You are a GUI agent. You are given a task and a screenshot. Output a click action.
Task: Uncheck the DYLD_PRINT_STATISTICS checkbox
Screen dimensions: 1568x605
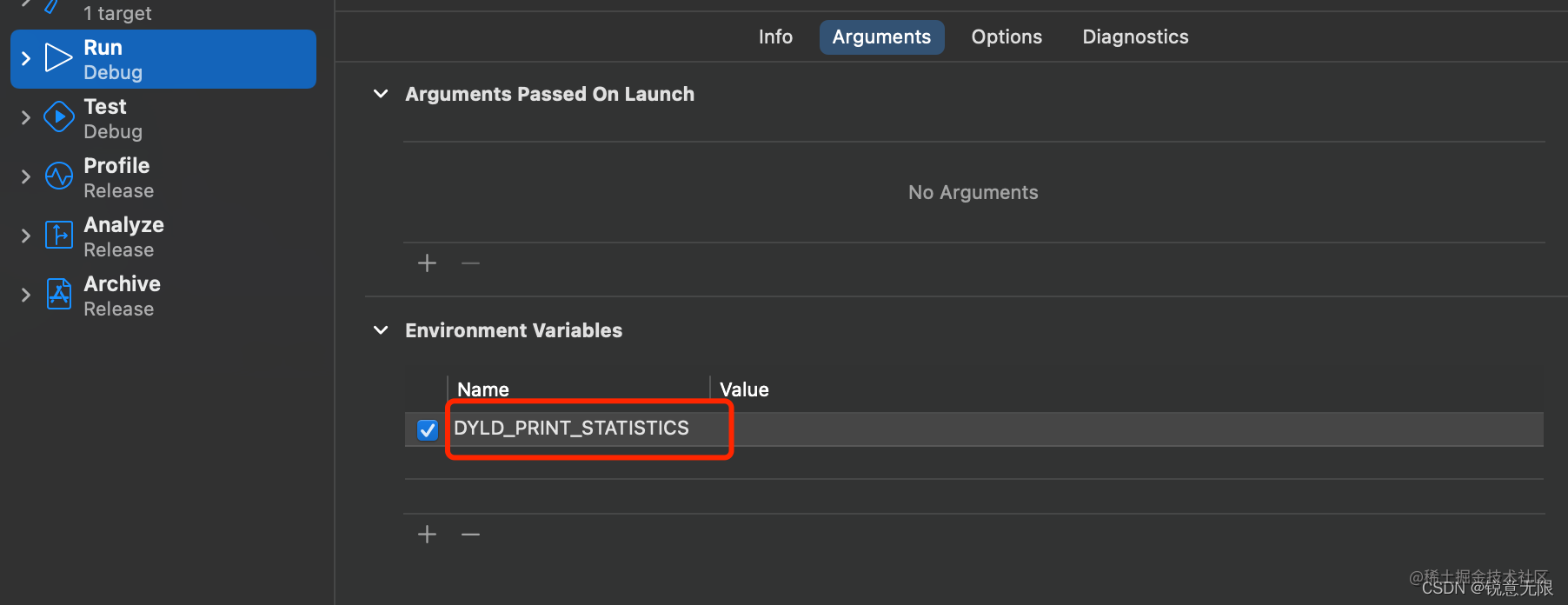pos(427,429)
